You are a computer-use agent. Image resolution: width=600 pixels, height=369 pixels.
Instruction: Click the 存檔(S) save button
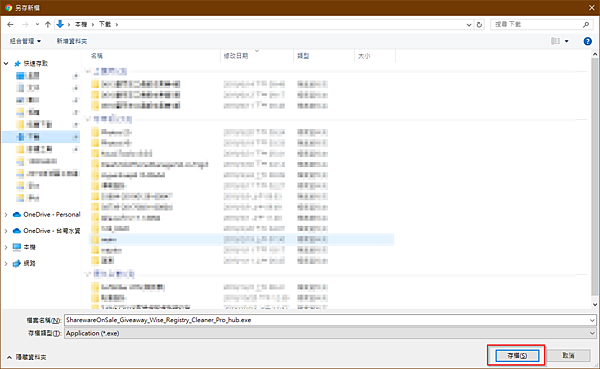(x=517, y=356)
